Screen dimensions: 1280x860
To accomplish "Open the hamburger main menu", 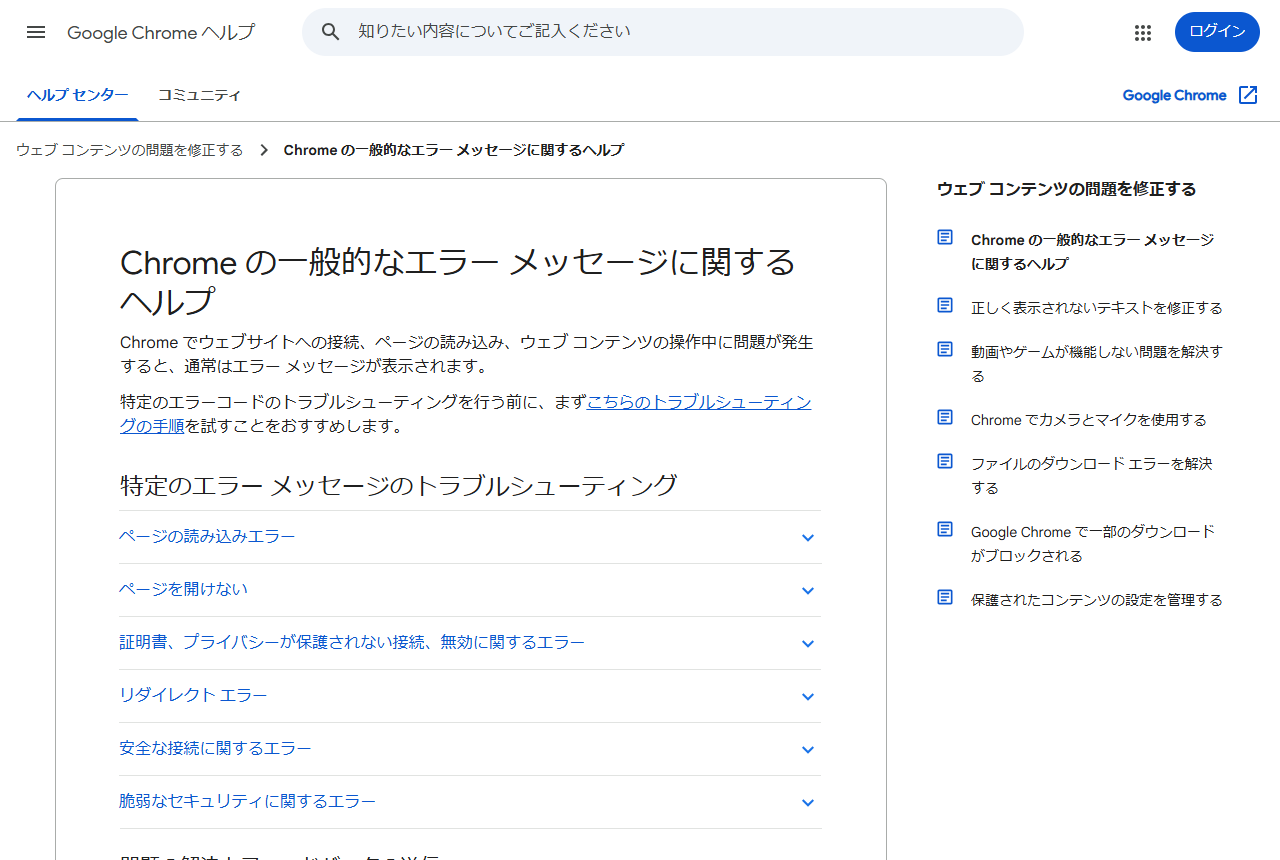I will (x=36, y=32).
